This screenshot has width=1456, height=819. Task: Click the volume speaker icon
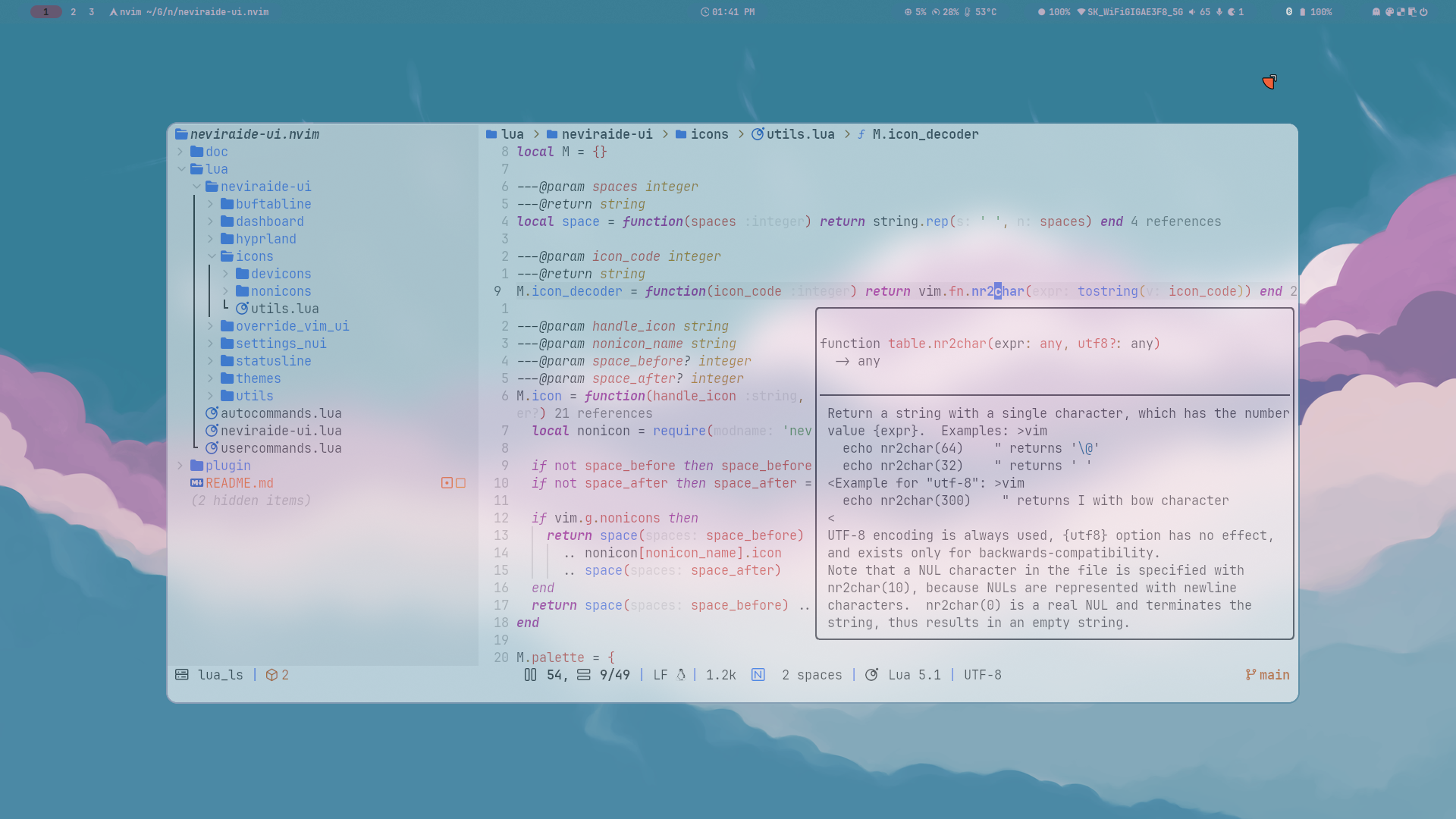point(1191,12)
